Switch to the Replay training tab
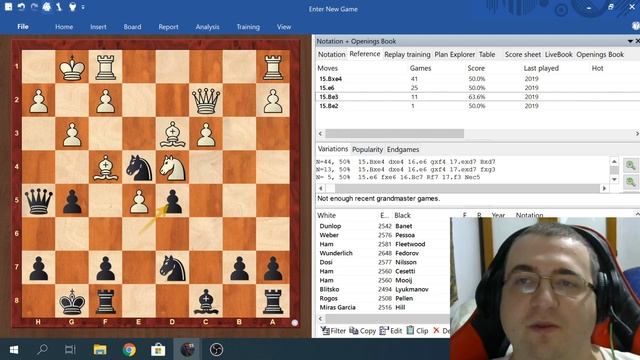 click(x=407, y=54)
